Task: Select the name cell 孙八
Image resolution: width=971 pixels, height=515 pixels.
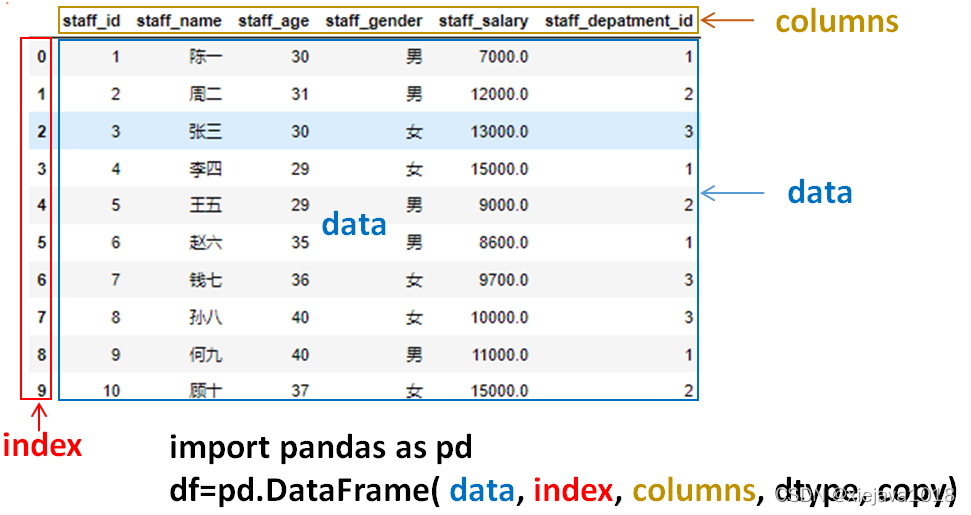Action: (206, 317)
